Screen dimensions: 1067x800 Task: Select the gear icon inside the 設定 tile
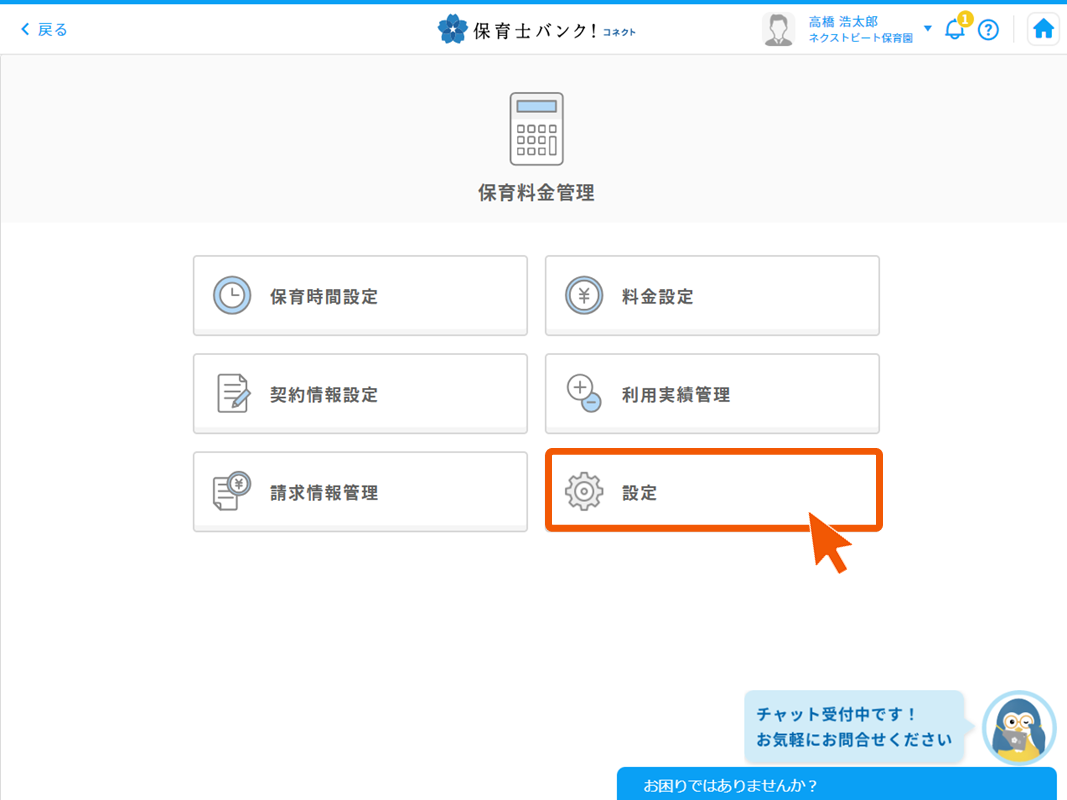pyautogui.click(x=584, y=491)
